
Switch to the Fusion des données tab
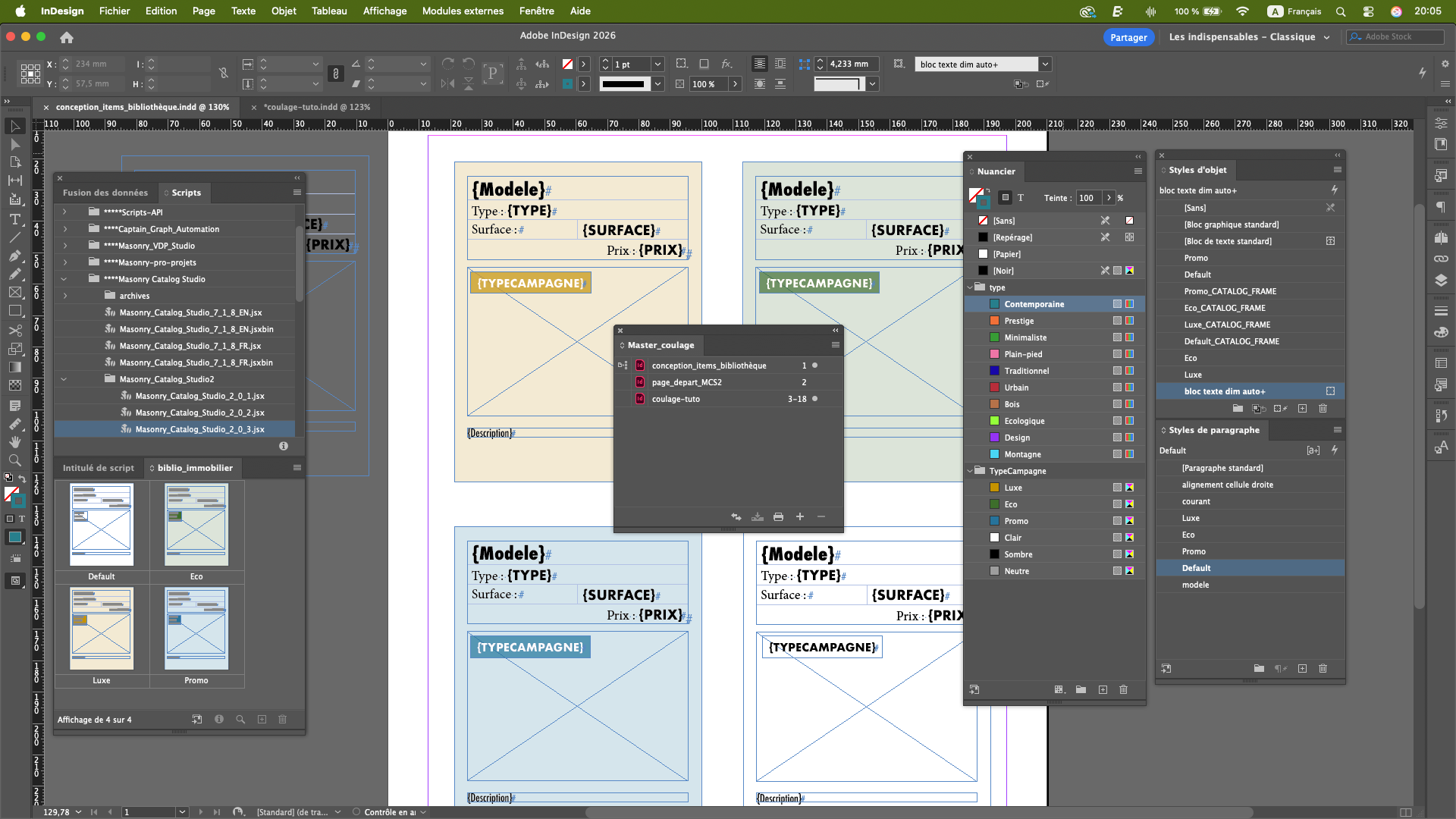105,193
